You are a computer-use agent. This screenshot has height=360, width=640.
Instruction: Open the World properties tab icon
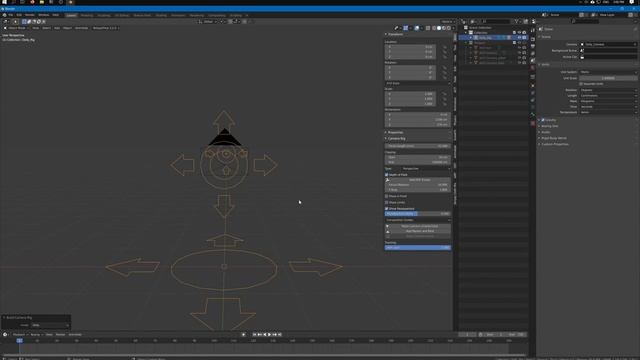coord(533,68)
